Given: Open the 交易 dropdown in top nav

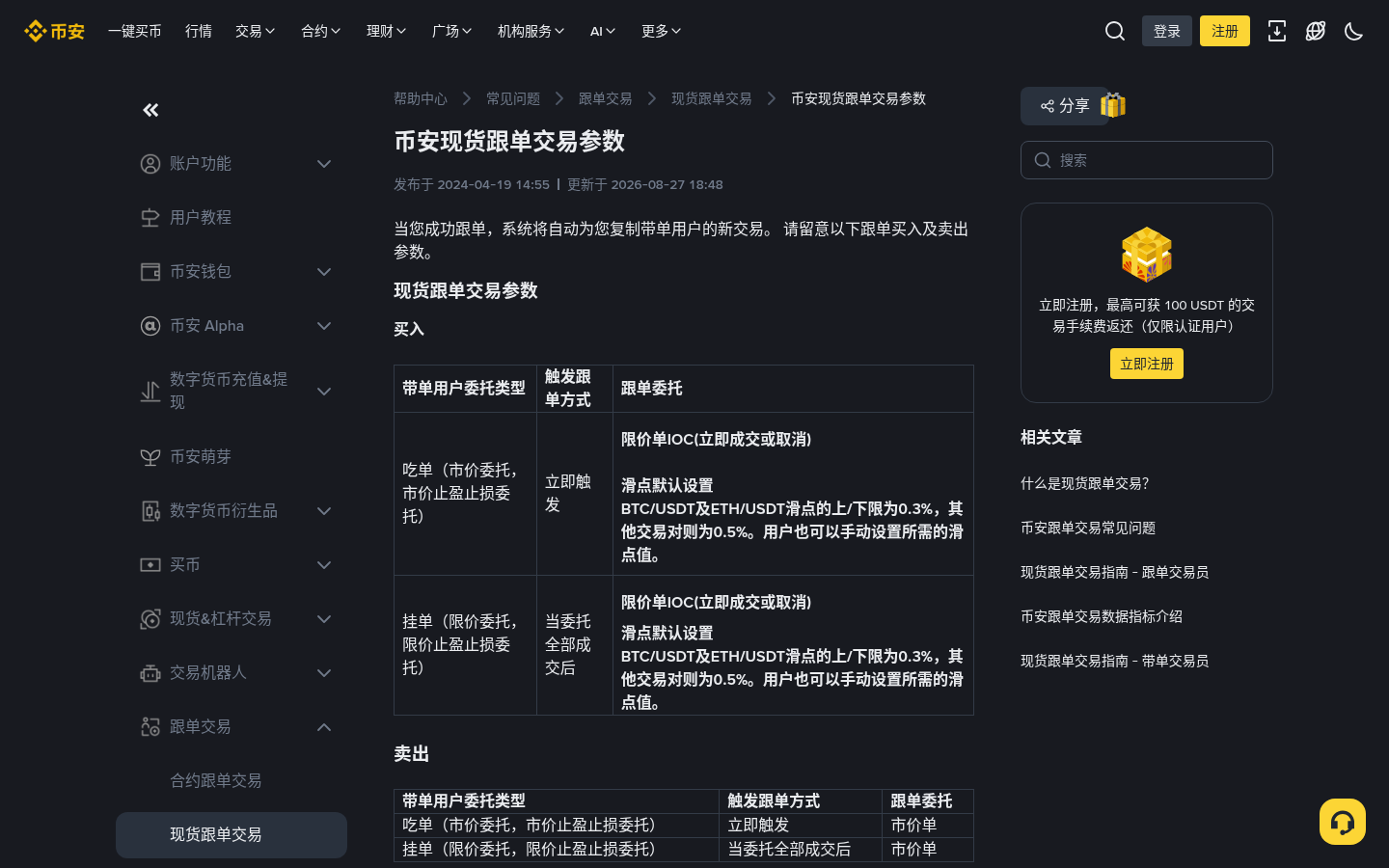Looking at the screenshot, I should 256,31.
